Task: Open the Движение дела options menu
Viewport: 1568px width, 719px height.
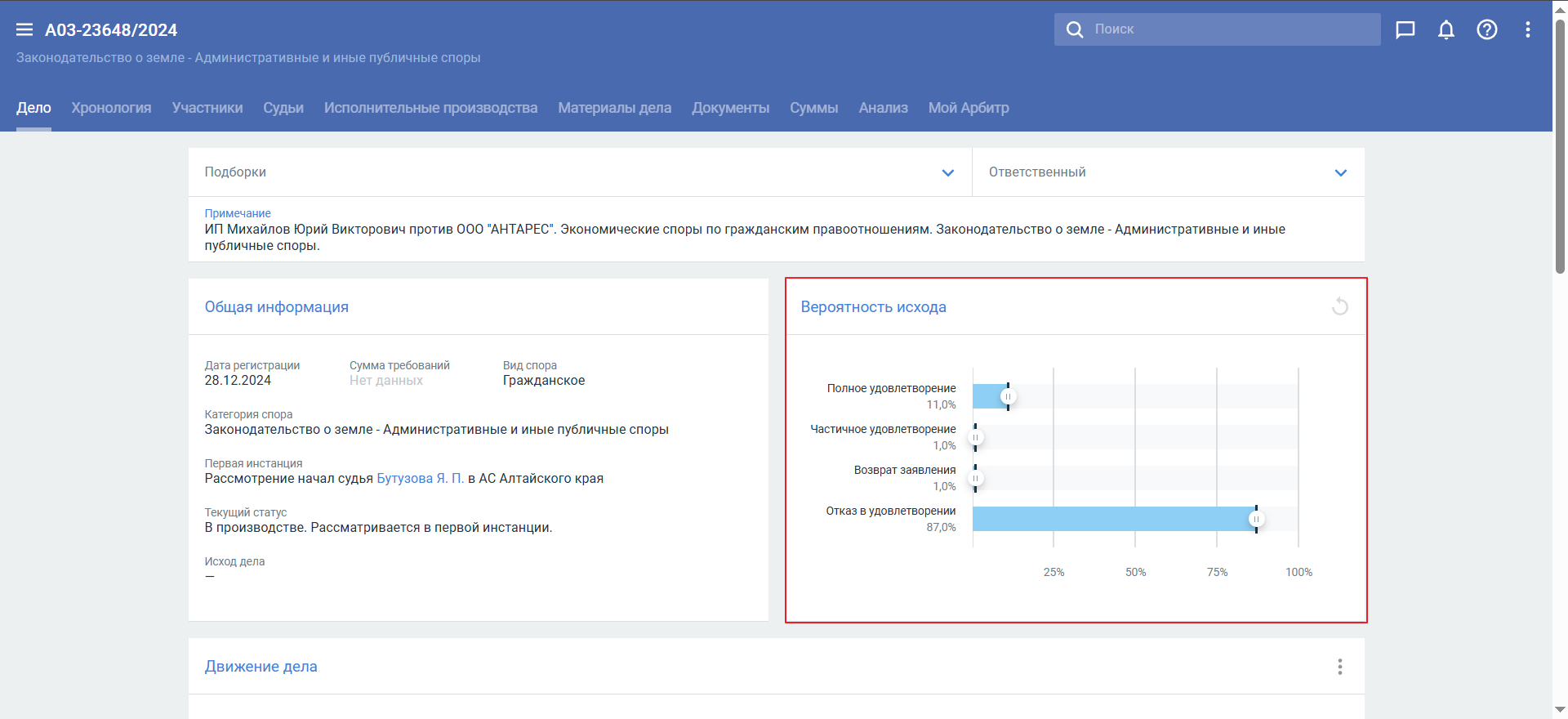Action: (1339, 667)
